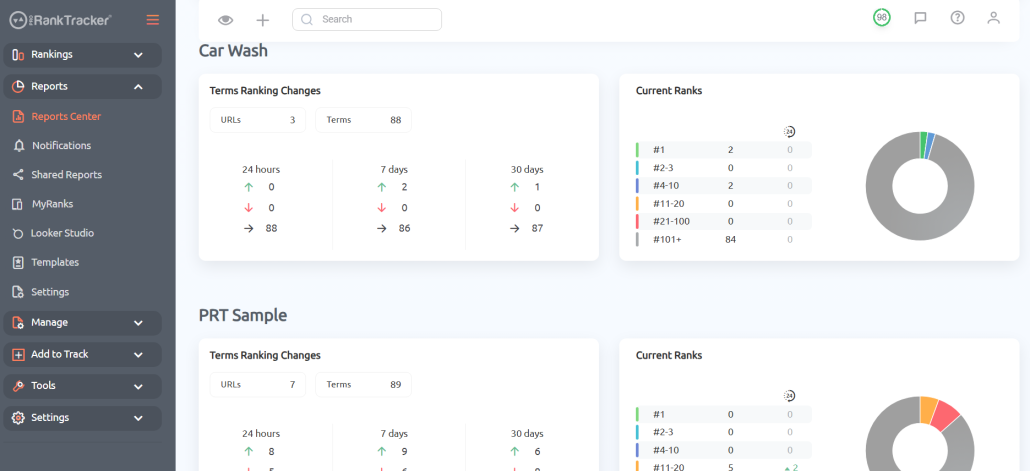Screen dimensions: 1030x471
Task: Click the Notifications bell icon
Action: (18, 146)
